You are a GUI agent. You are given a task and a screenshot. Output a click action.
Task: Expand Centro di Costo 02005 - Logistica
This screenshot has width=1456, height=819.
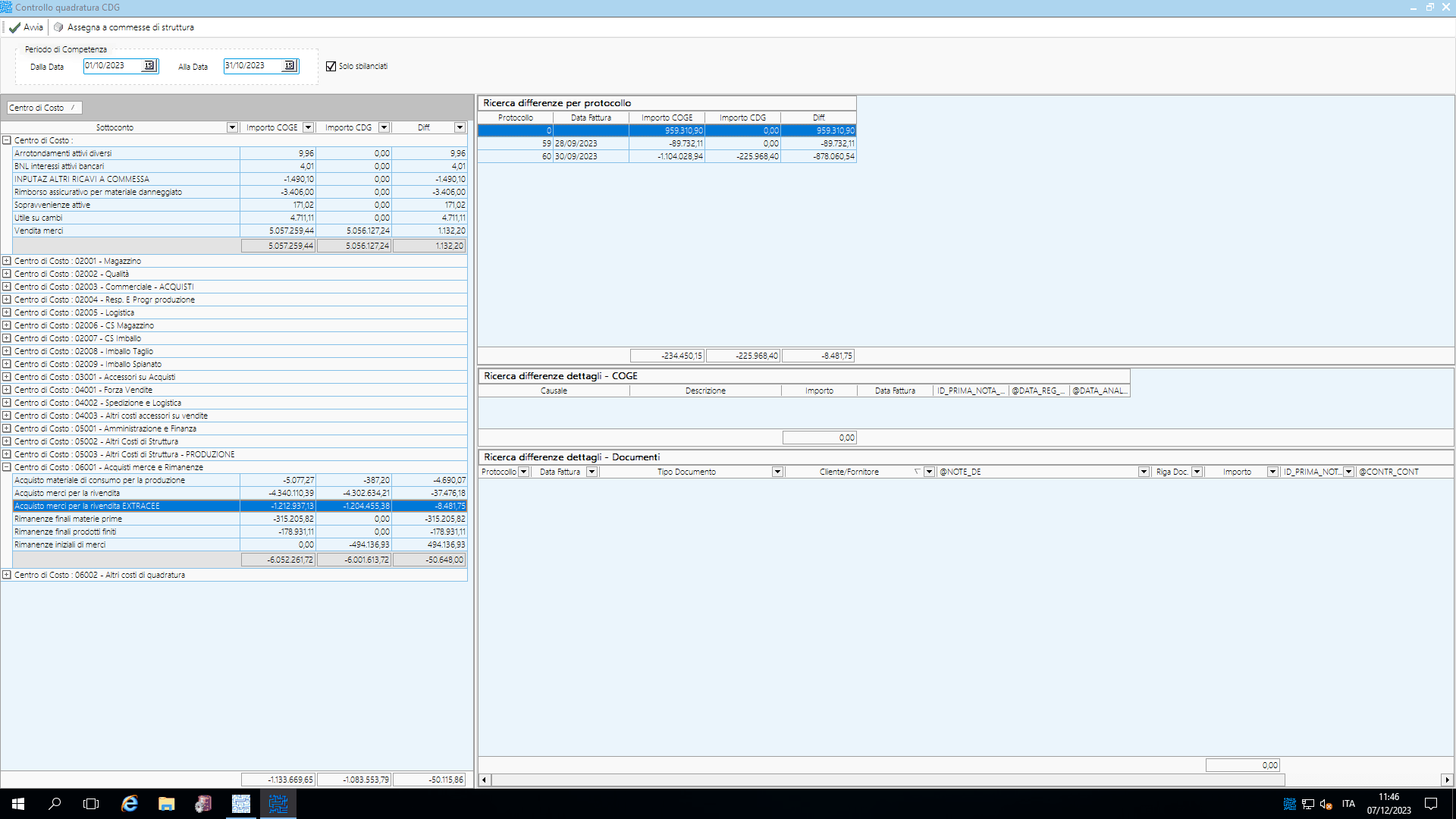[7, 312]
